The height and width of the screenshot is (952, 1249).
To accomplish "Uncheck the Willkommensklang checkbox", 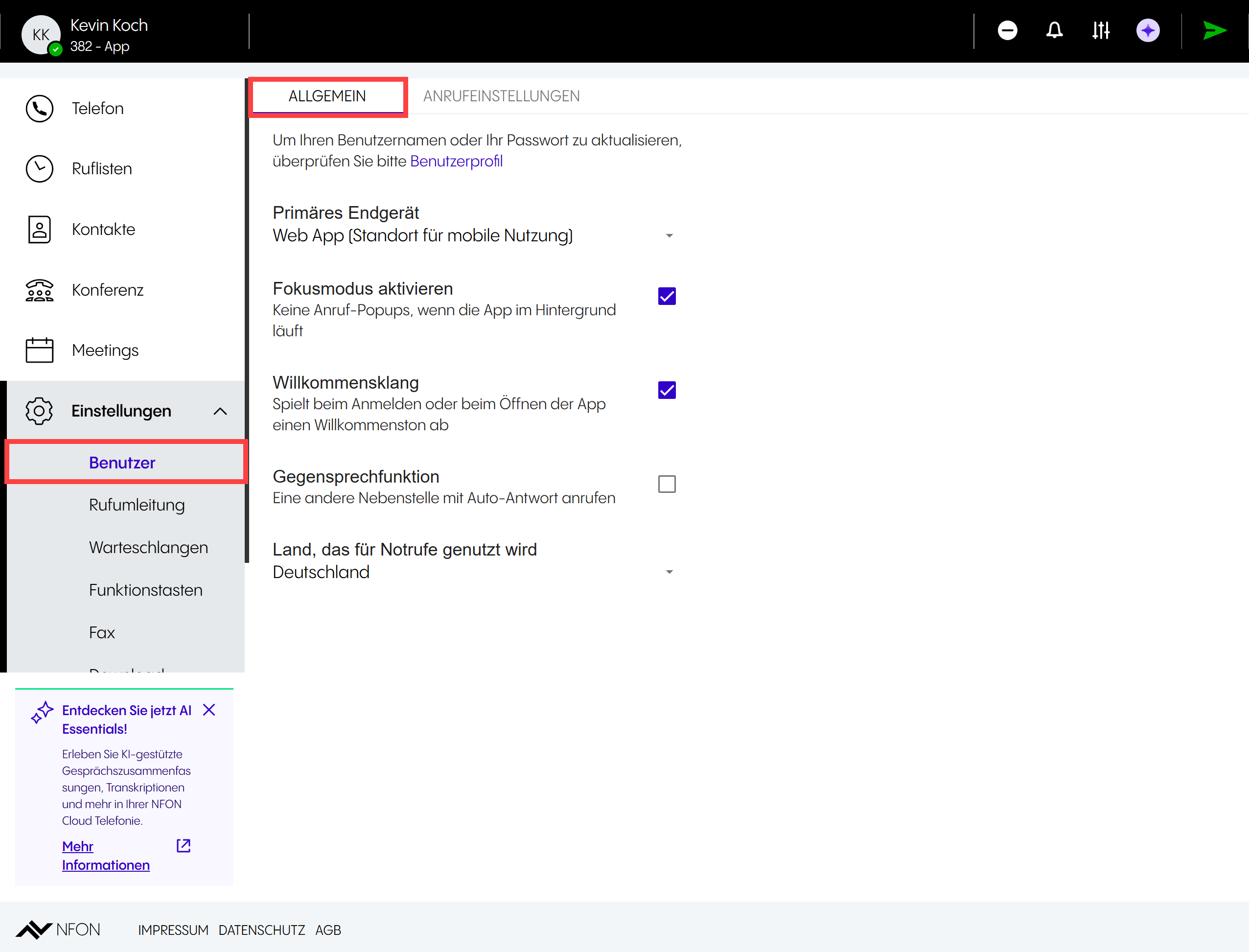I will pos(667,390).
